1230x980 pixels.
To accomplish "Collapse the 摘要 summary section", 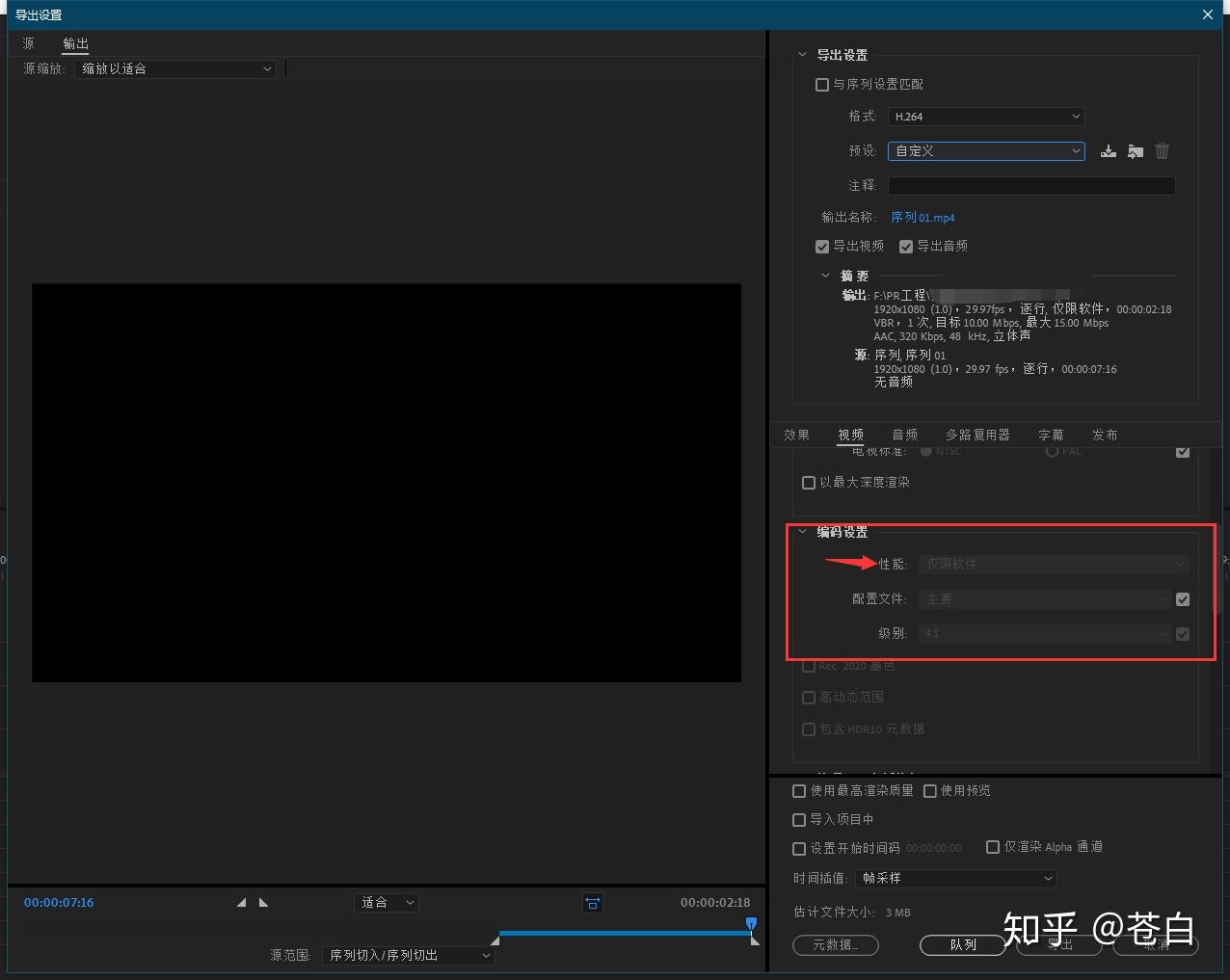I will pos(825,276).
